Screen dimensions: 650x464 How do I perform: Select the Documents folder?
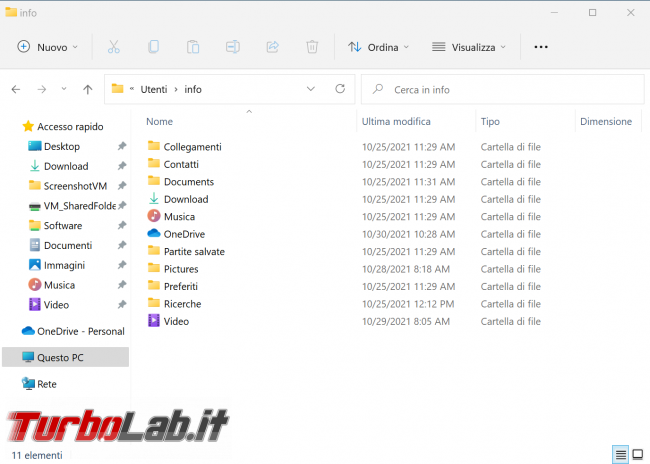coord(189,182)
